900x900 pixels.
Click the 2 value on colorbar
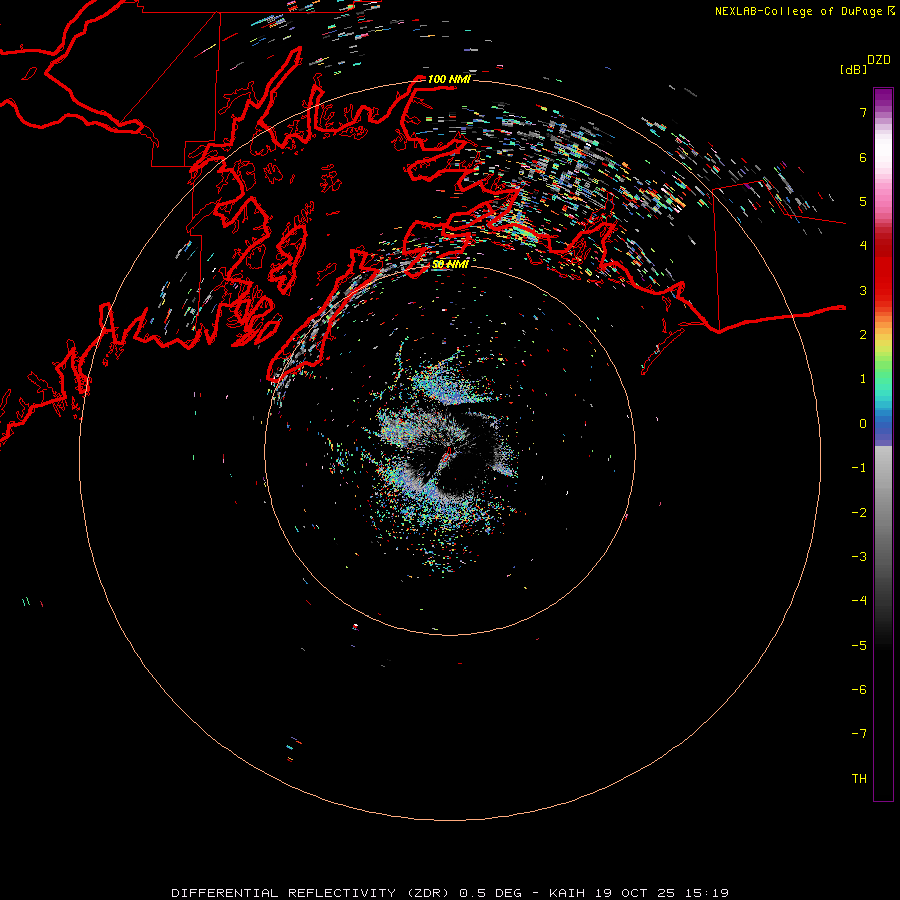[863, 335]
